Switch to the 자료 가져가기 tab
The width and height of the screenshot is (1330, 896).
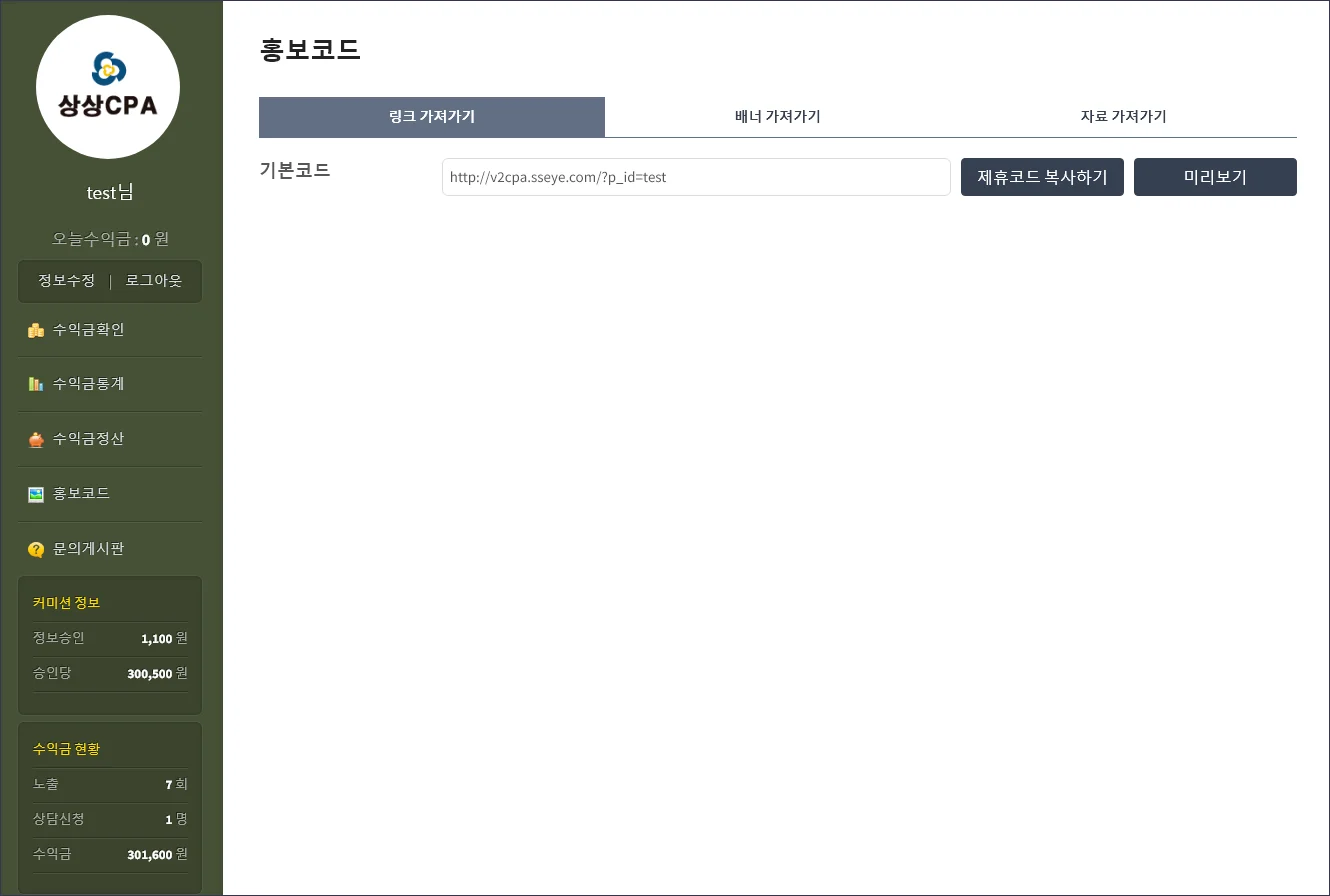(x=1124, y=117)
